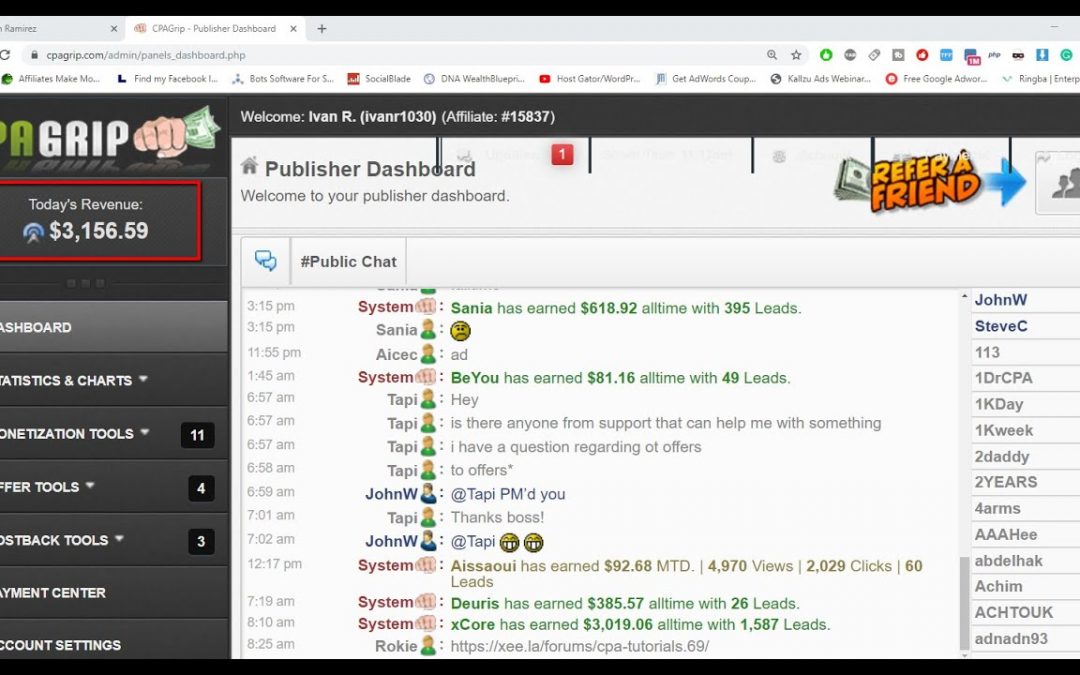Click the chat bubbles icon tab
The image size is (1080, 675).
pyautogui.click(x=265, y=261)
